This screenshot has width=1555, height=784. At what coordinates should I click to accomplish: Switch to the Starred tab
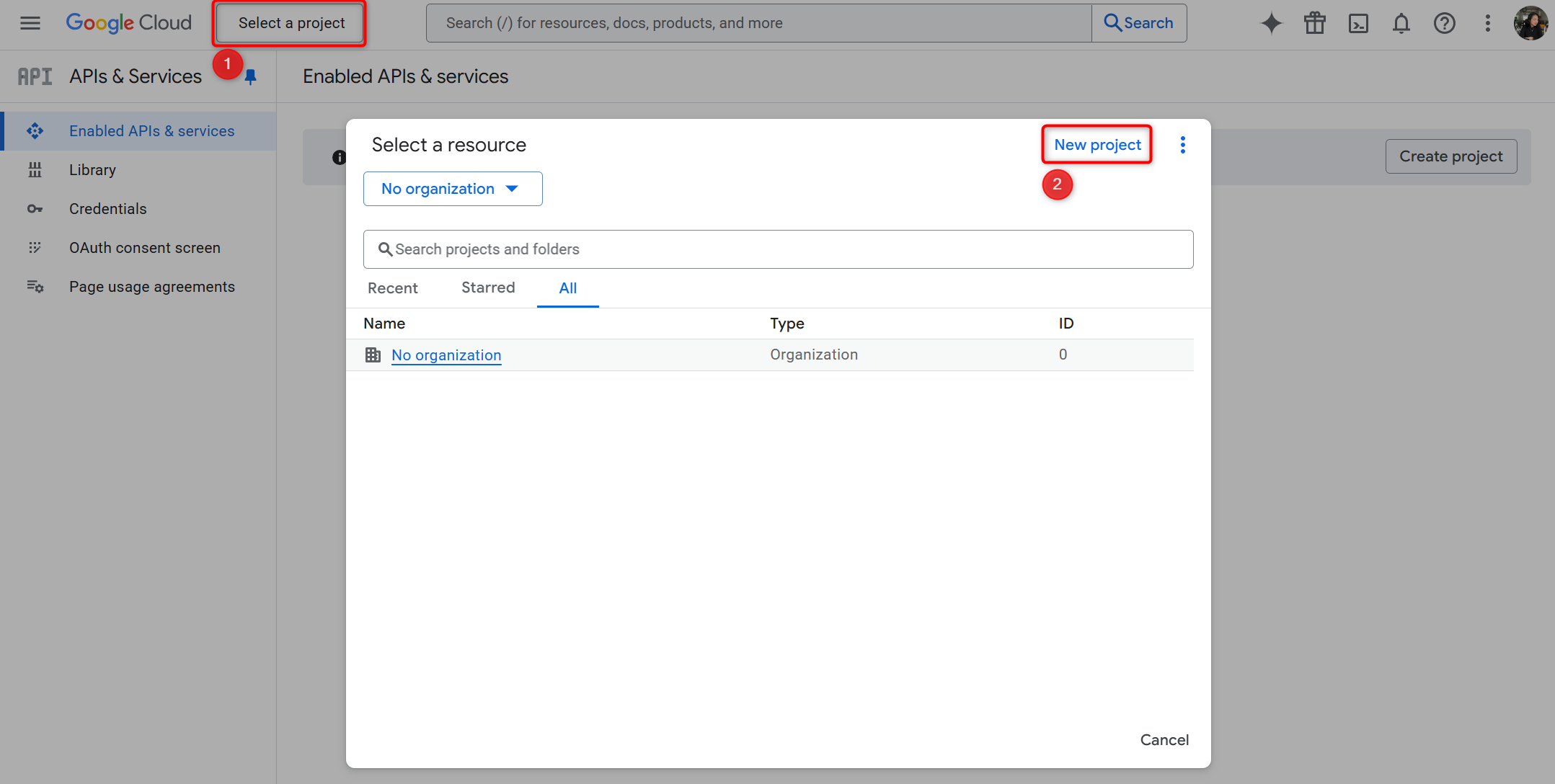[x=487, y=288]
